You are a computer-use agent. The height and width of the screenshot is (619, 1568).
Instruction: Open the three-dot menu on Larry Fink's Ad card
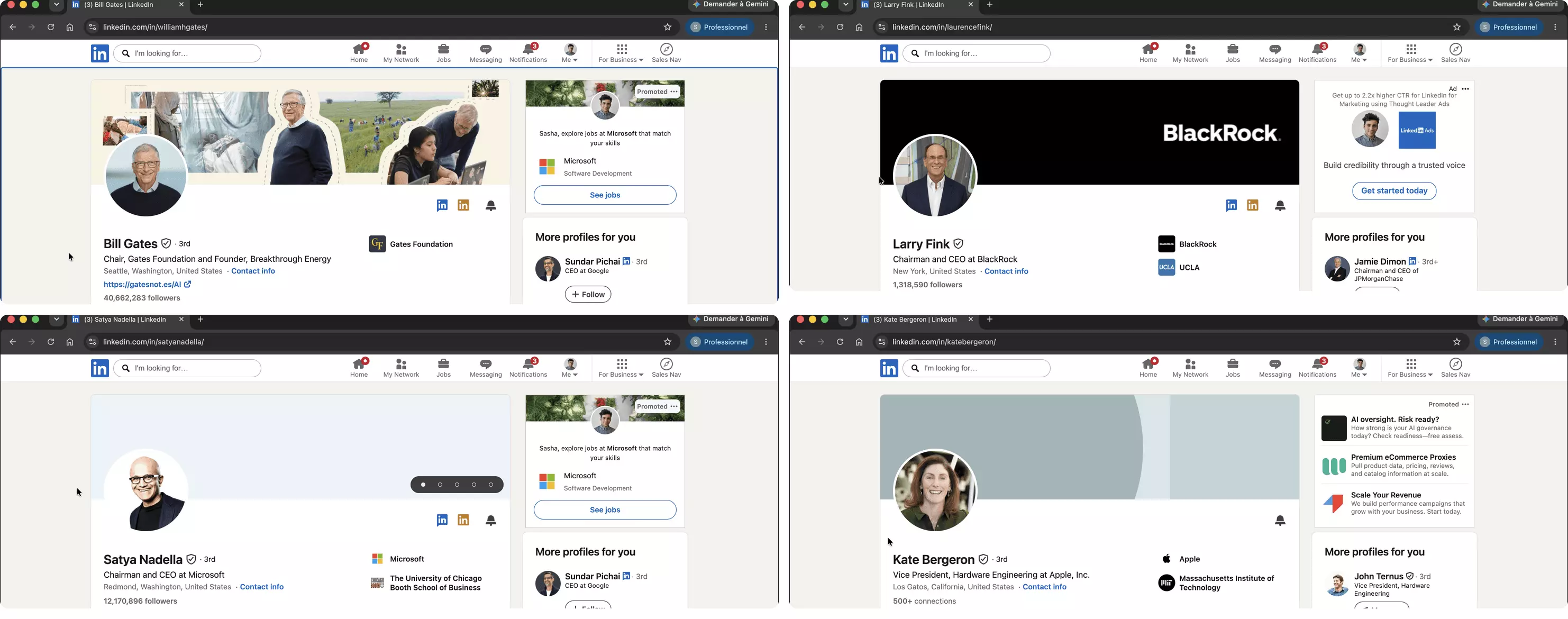pos(1465,89)
